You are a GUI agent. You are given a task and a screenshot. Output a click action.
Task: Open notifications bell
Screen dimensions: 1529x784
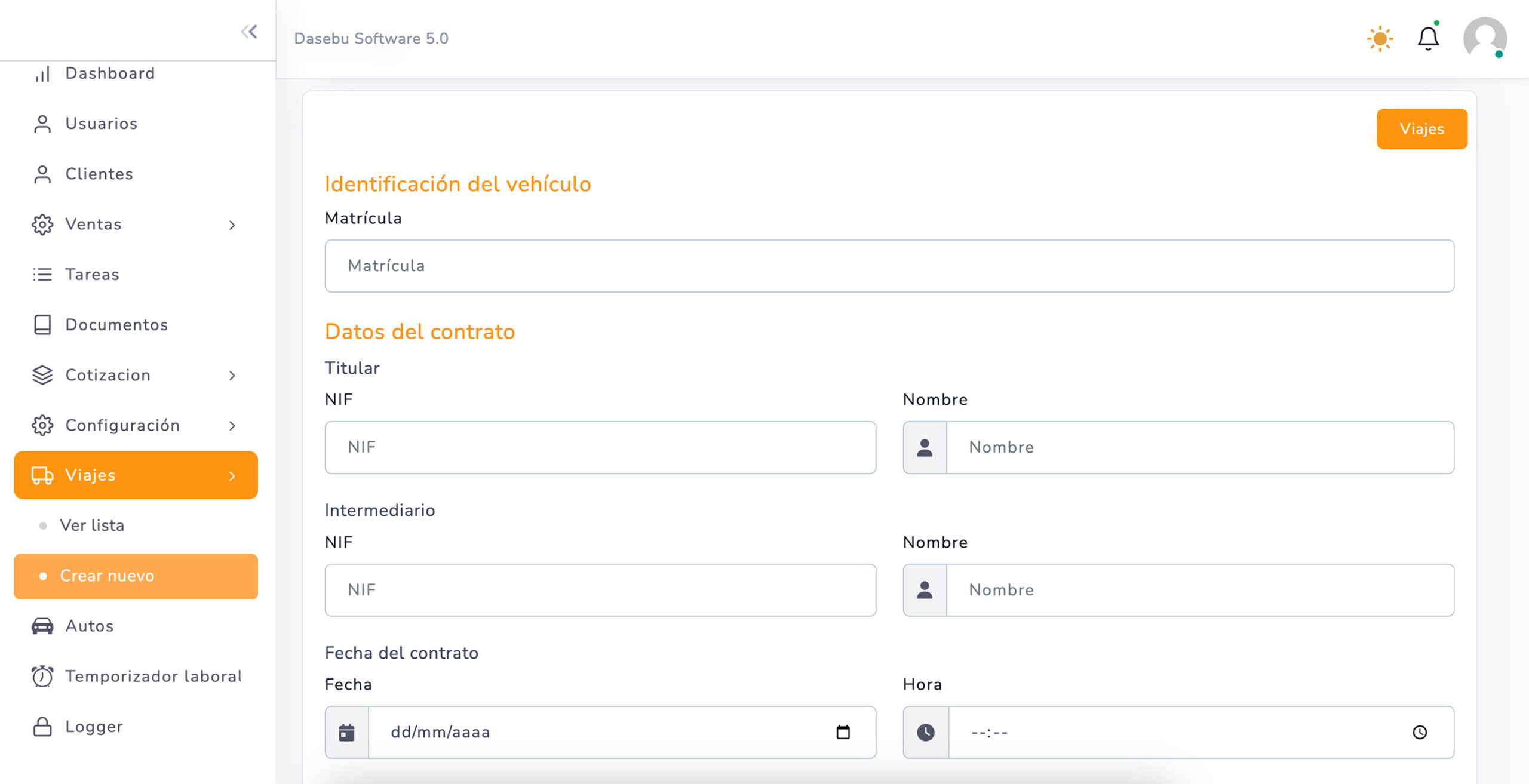(x=1428, y=39)
